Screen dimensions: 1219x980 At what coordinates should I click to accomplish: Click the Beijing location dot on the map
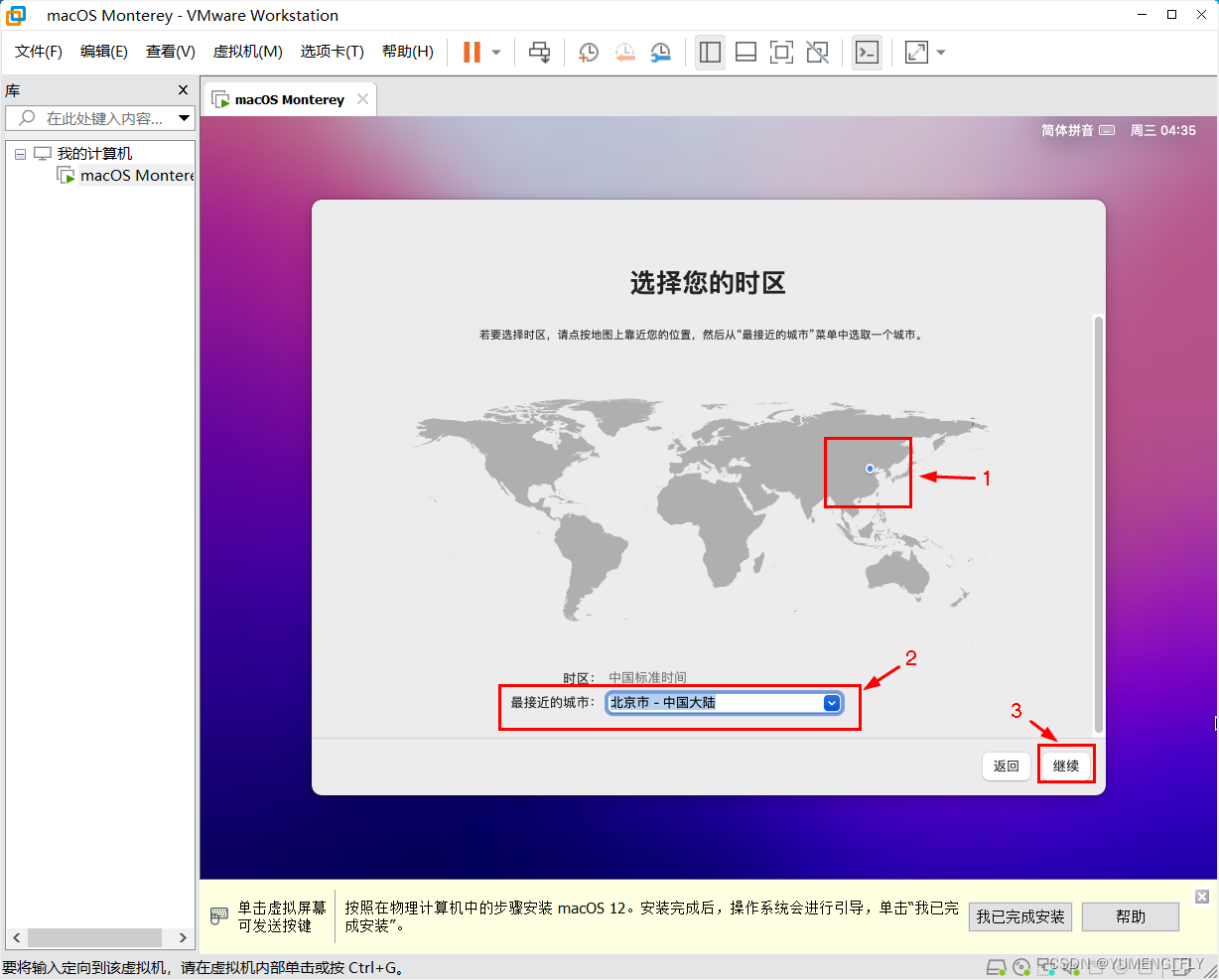click(x=870, y=469)
